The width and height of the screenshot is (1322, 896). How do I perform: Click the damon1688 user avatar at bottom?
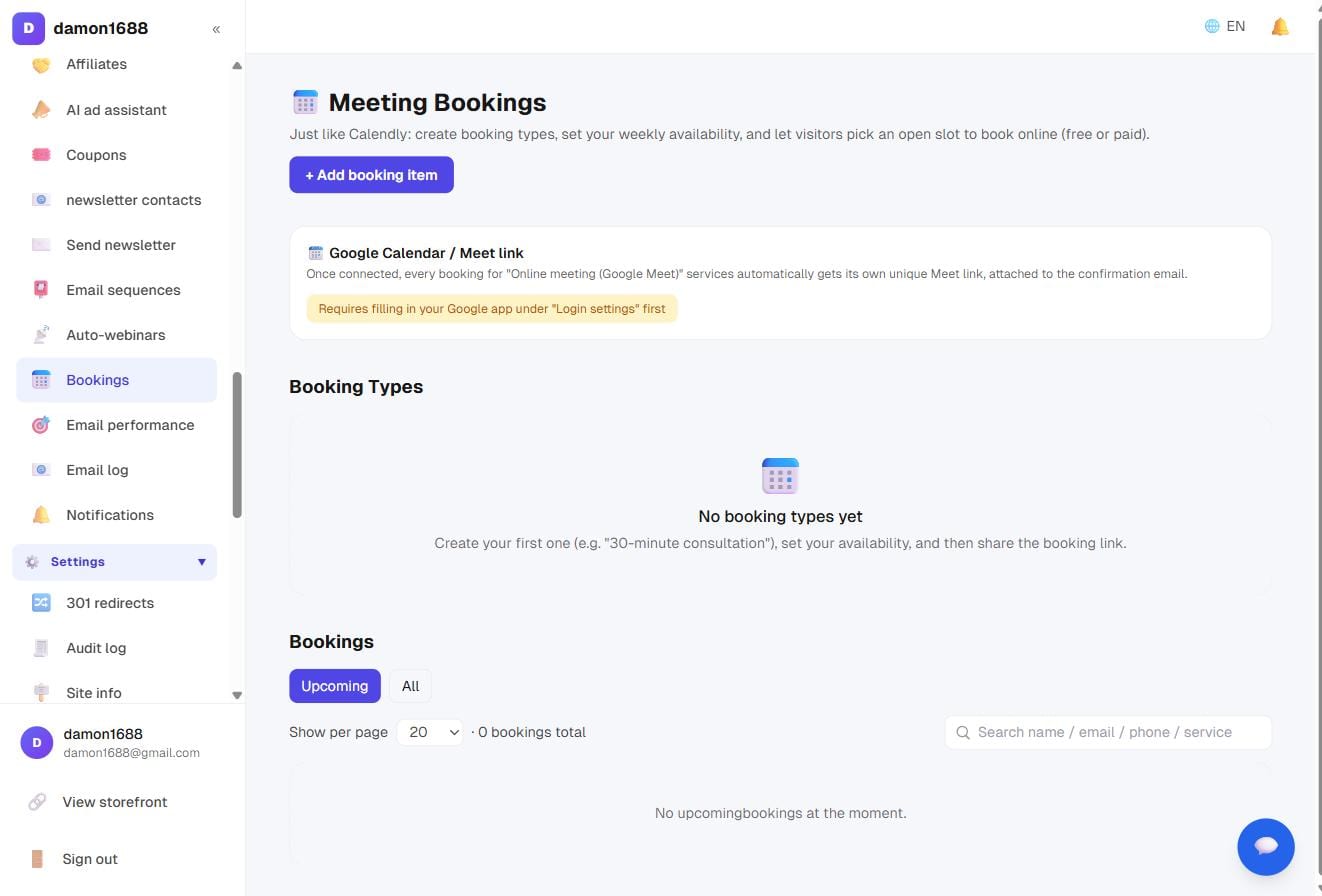pos(37,742)
